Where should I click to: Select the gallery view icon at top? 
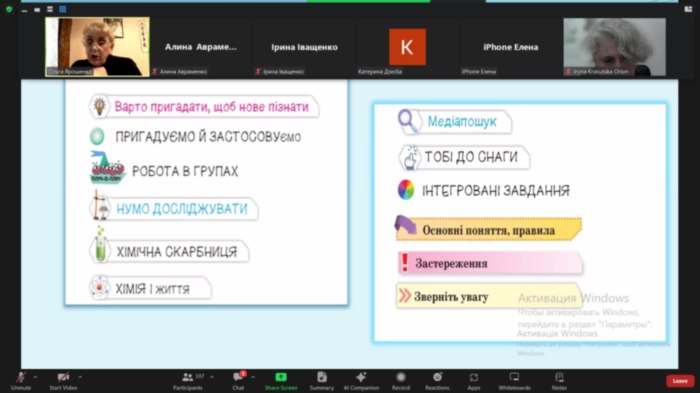pos(63,9)
